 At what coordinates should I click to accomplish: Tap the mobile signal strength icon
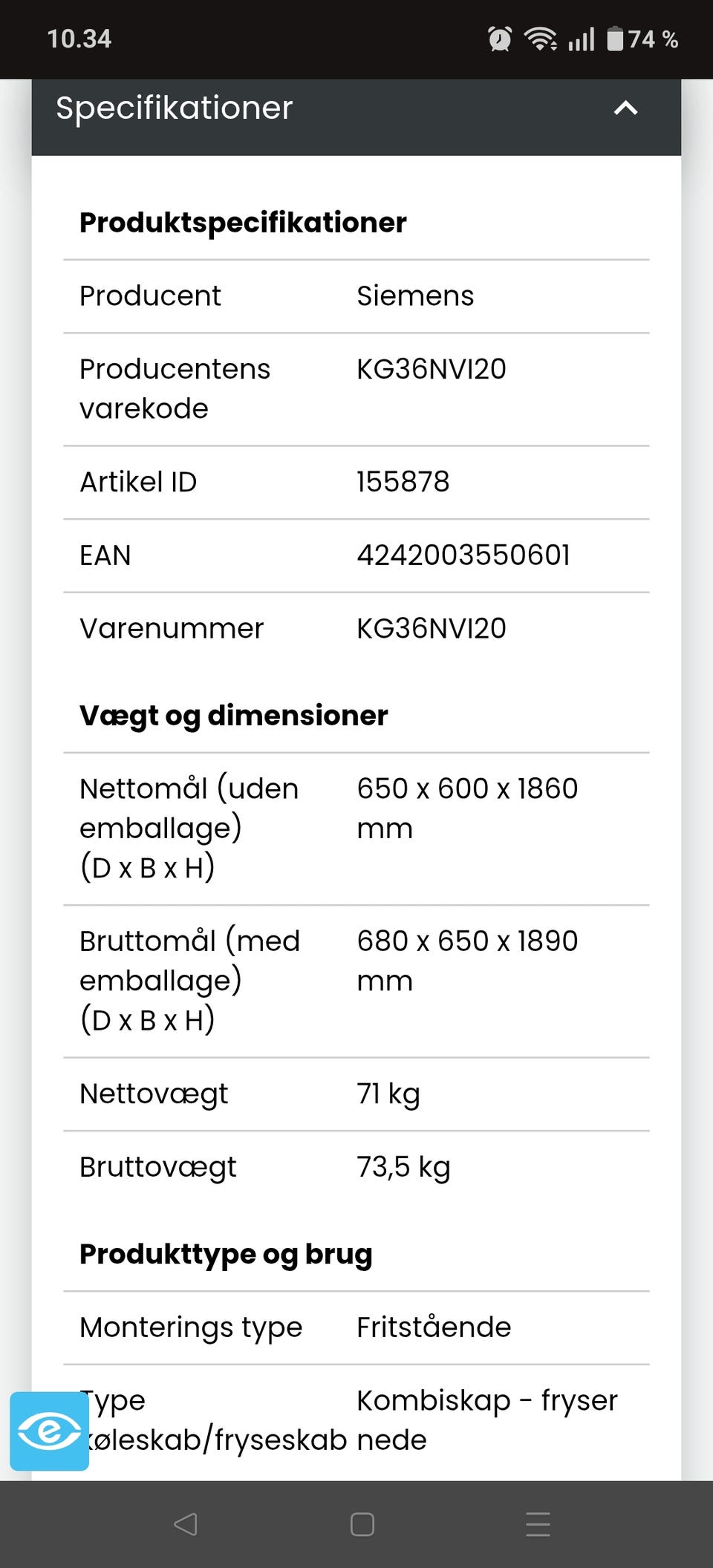click(582, 39)
